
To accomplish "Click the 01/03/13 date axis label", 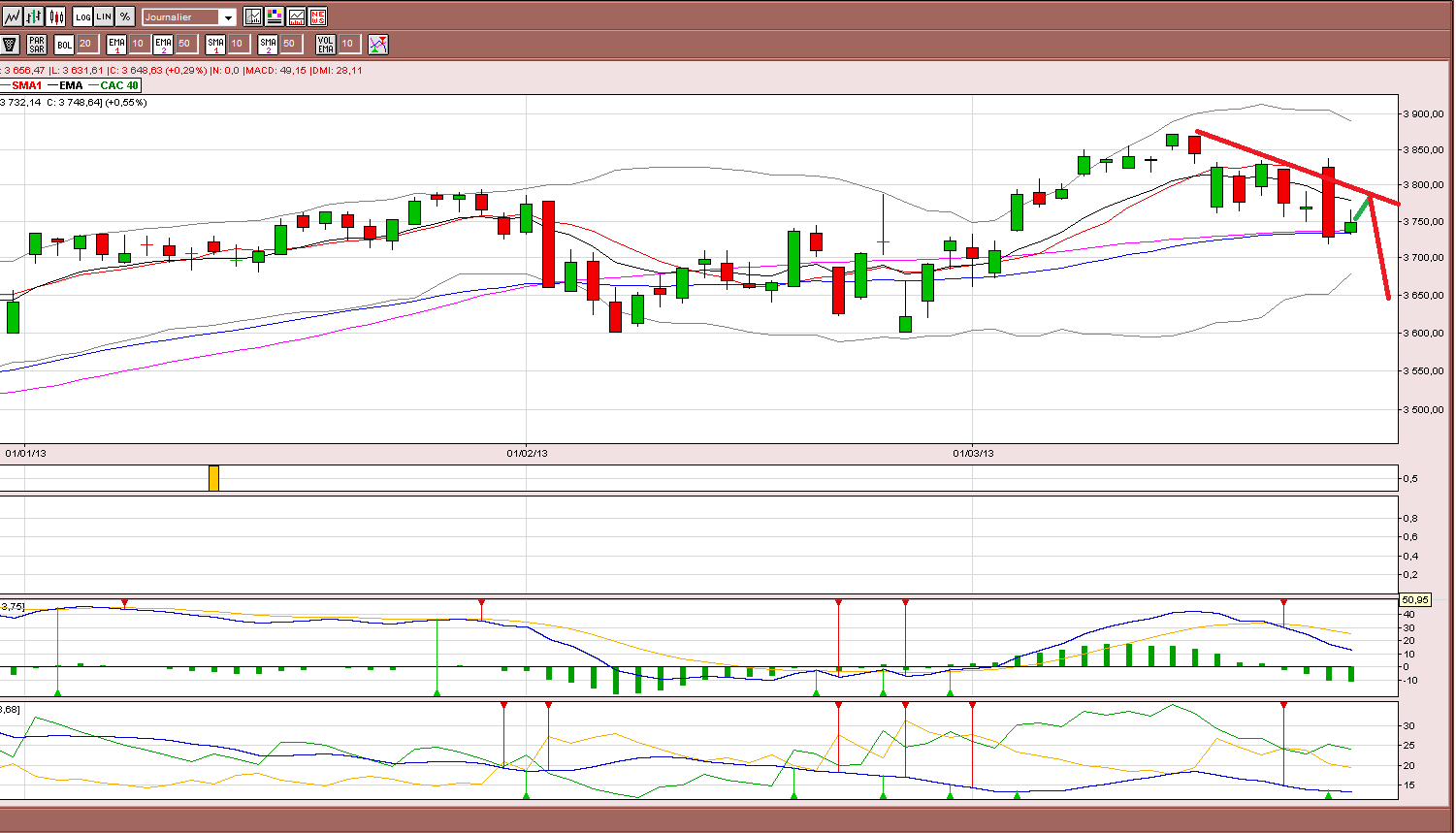I will tap(973, 453).
